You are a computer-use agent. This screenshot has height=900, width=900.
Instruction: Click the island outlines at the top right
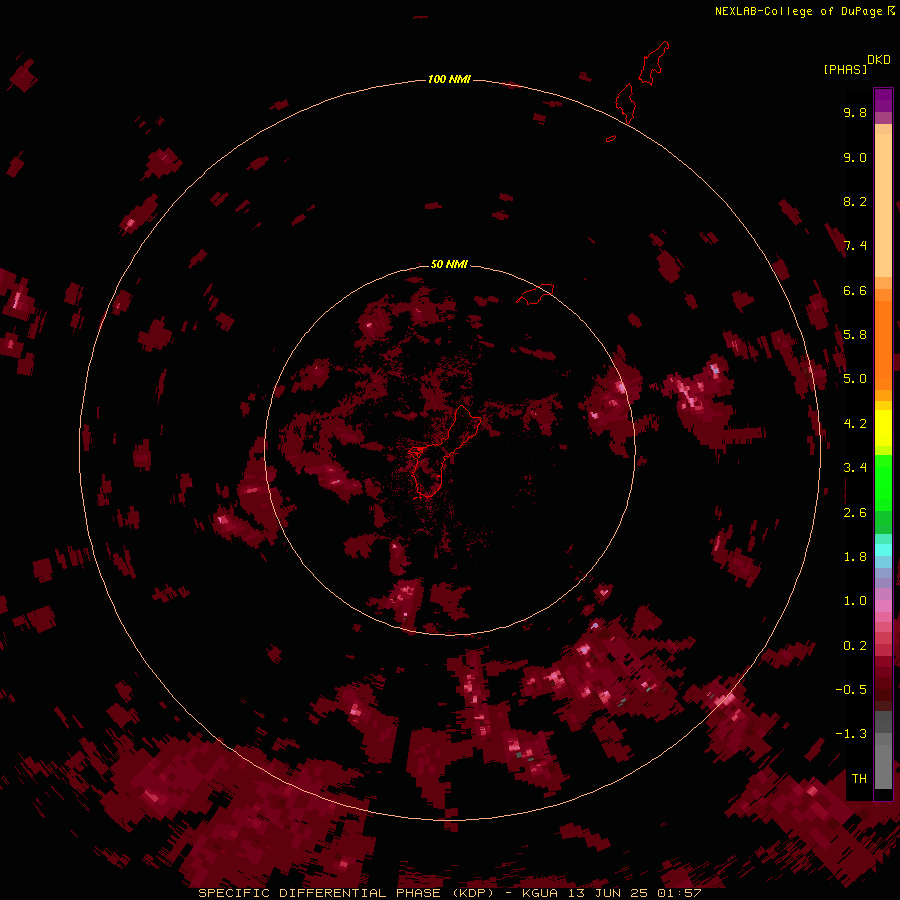point(642,83)
